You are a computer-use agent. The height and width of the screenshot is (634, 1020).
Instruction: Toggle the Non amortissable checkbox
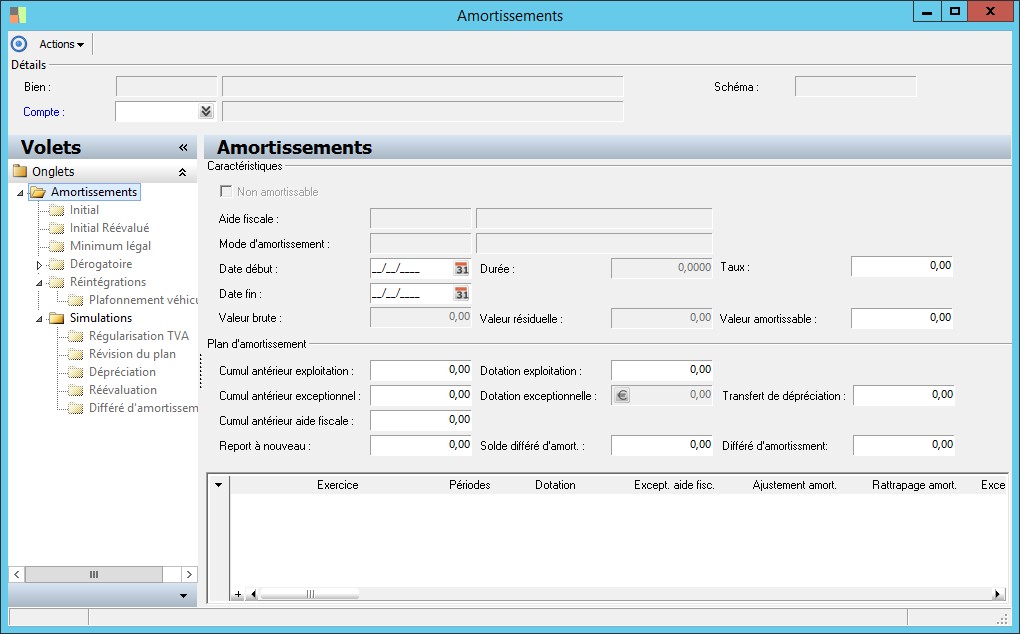[x=226, y=192]
